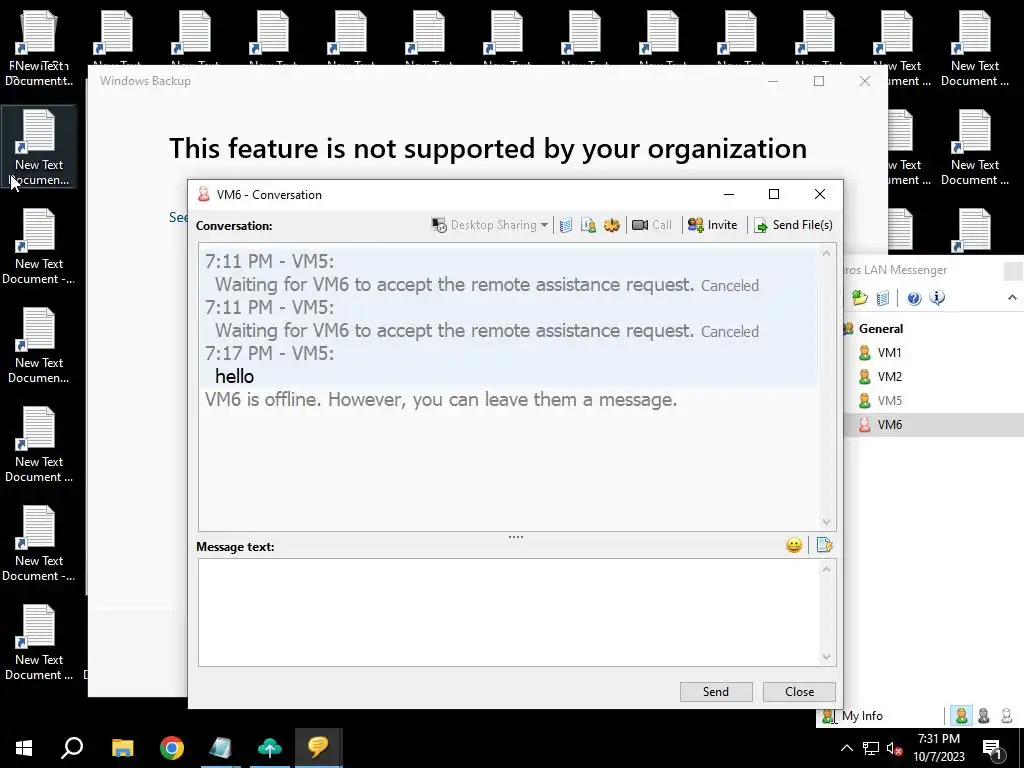Open the emoticon smiley picker

tap(793, 545)
